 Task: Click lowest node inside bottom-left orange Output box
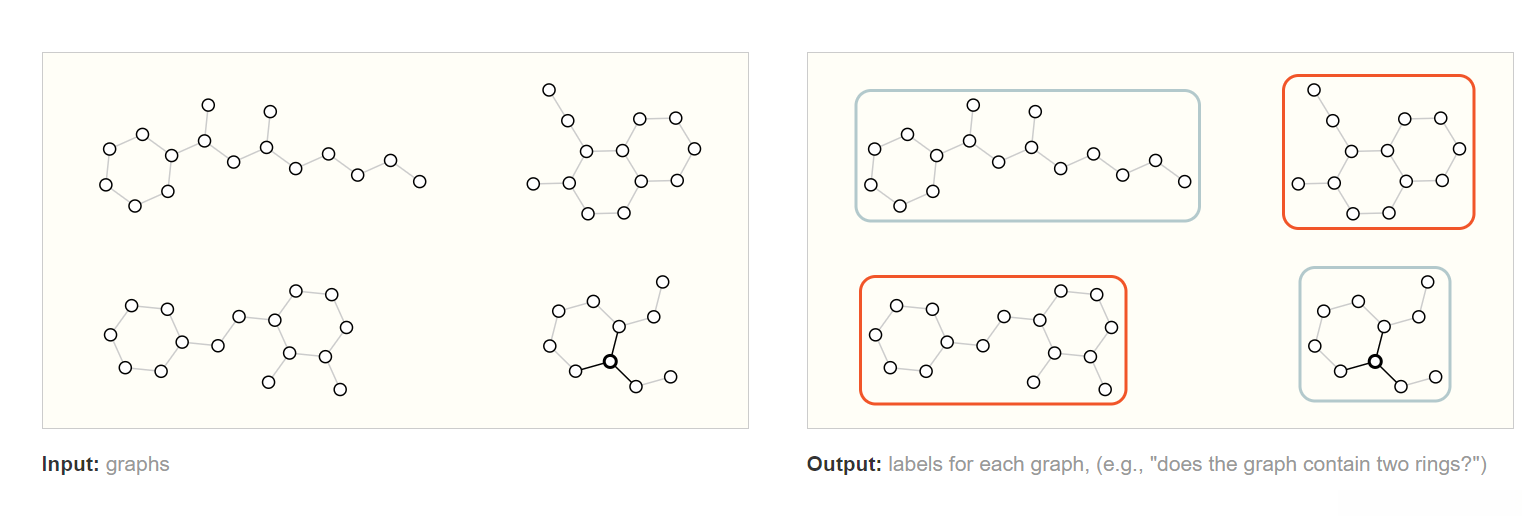point(1105,389)
